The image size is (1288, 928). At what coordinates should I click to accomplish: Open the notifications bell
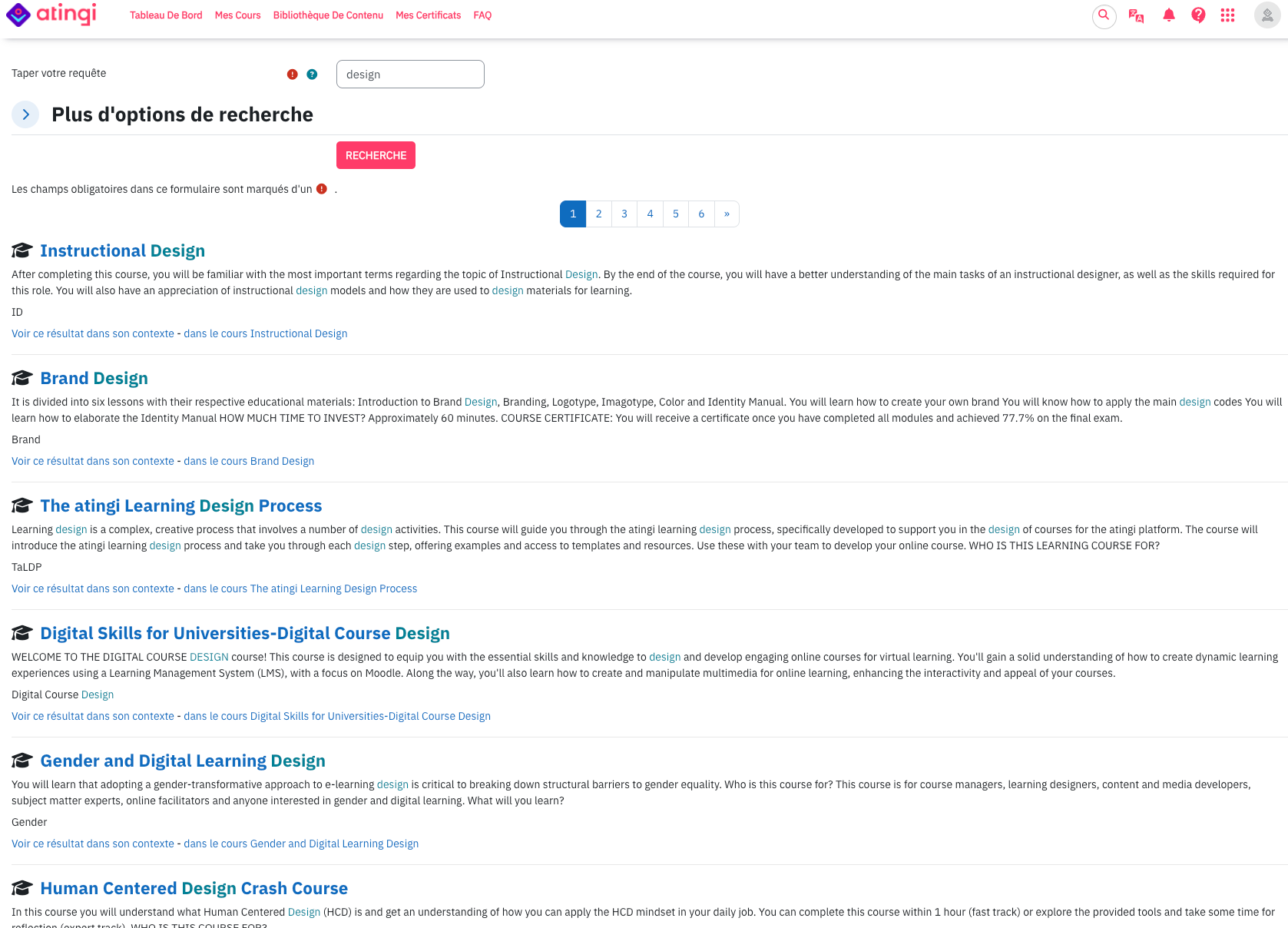pos(1168,15)
